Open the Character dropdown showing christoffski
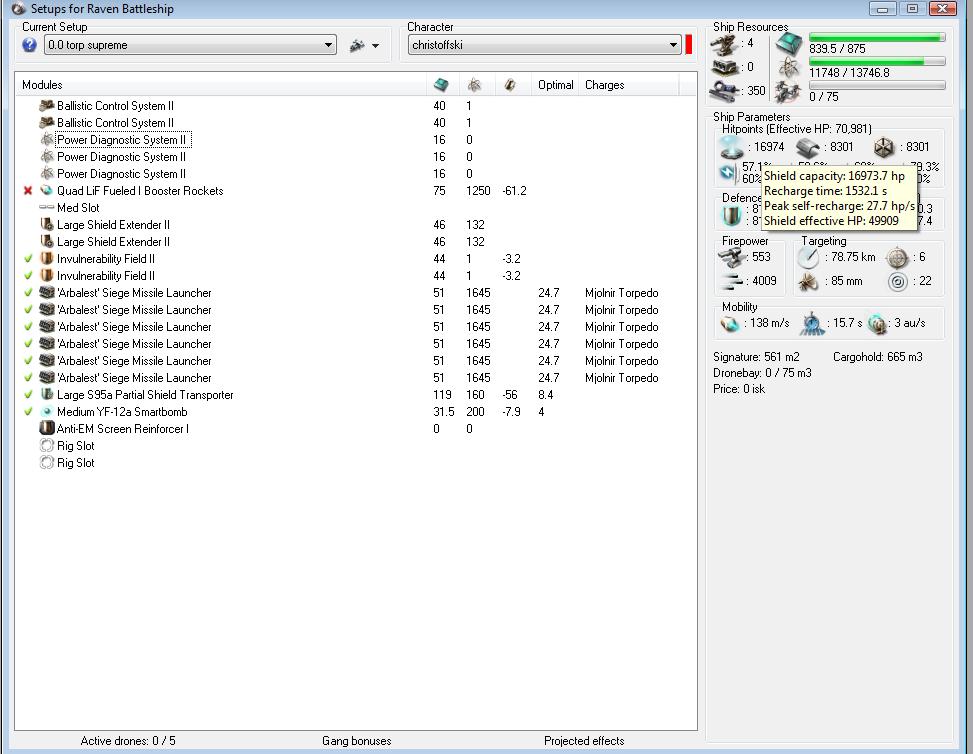Image resolution: width=973 pixels, height=754 pixels. coord(544,45)
